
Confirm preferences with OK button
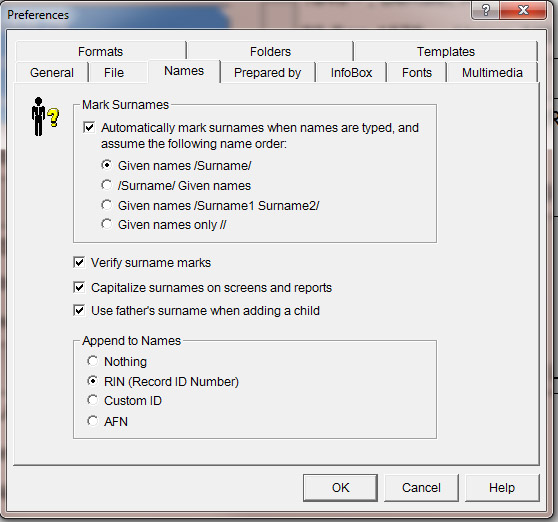341,487
